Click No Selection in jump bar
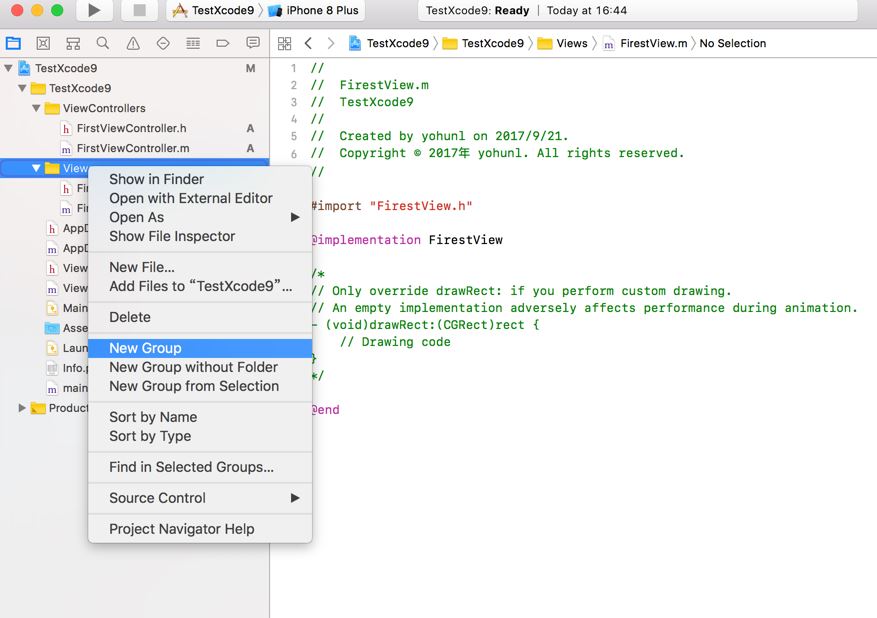This screenshot has width=877, height=618. click(733, 43)
